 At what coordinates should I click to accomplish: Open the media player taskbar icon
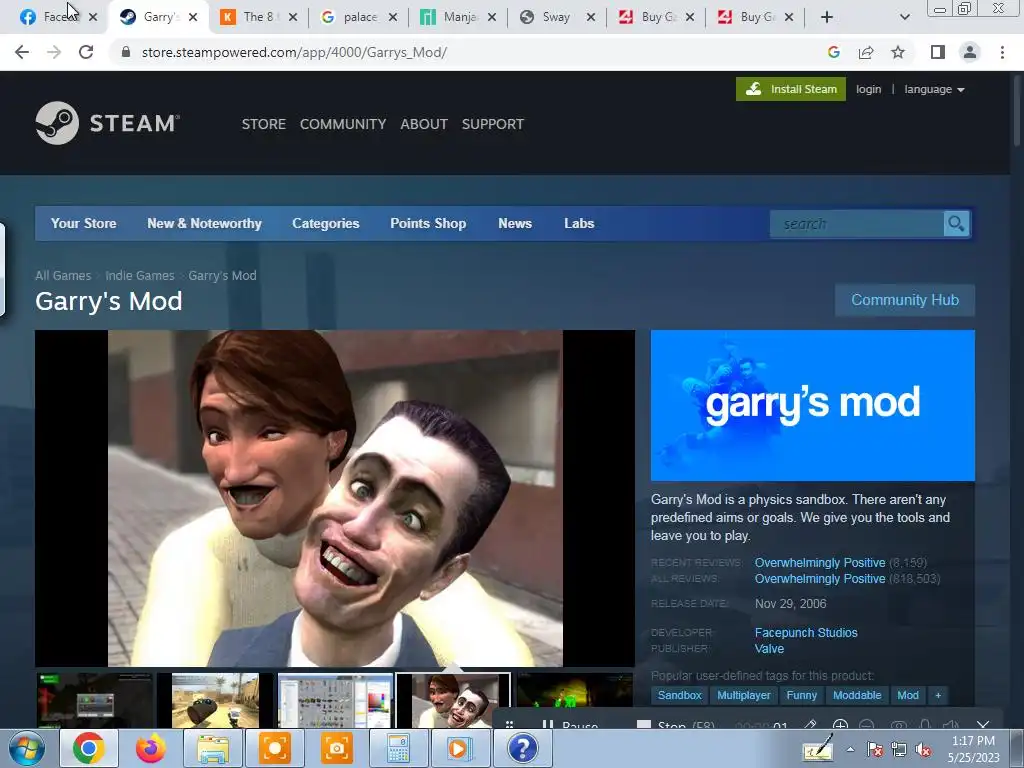click(x=459, y=748)
